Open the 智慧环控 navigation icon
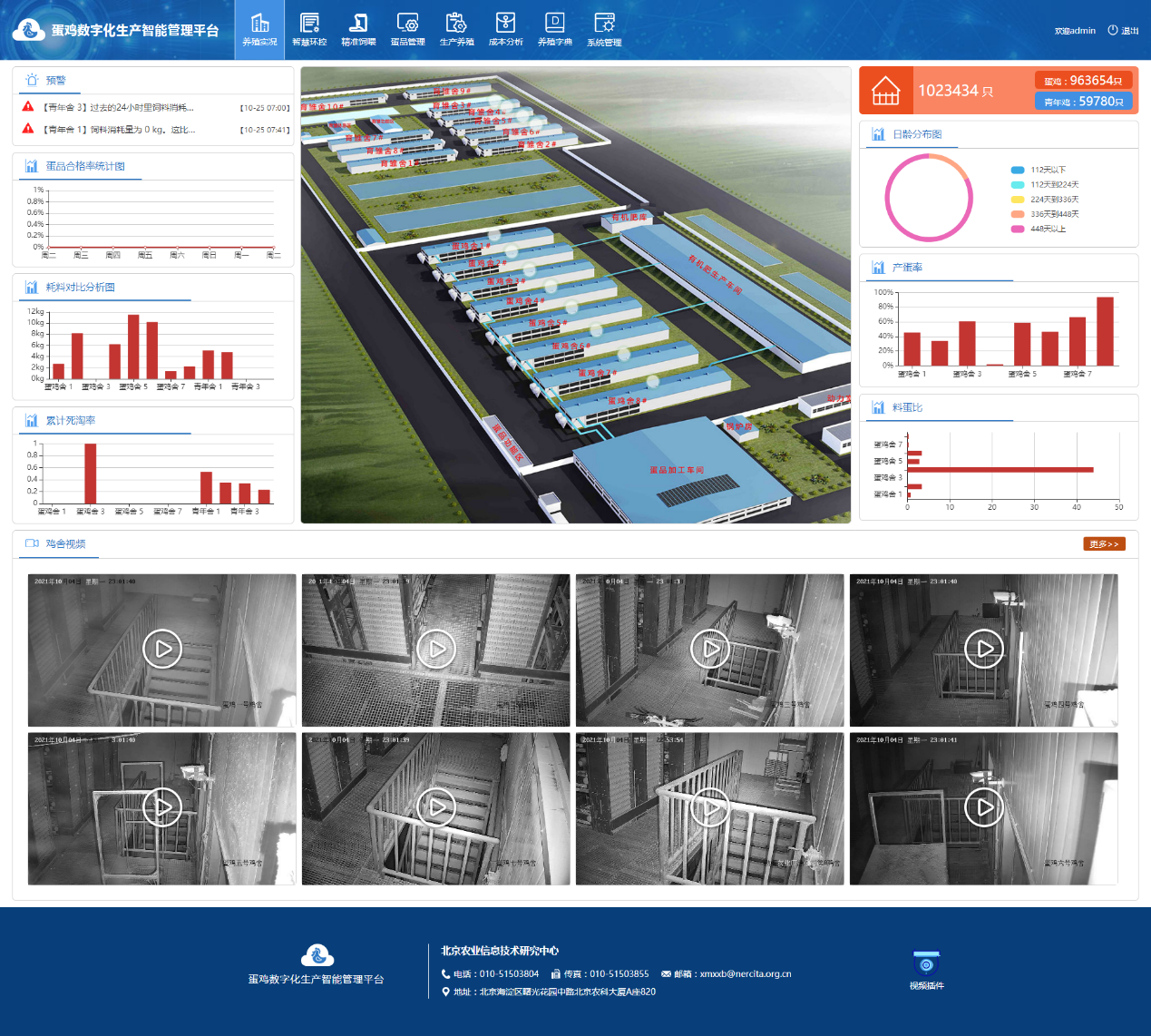 [309, 29]
